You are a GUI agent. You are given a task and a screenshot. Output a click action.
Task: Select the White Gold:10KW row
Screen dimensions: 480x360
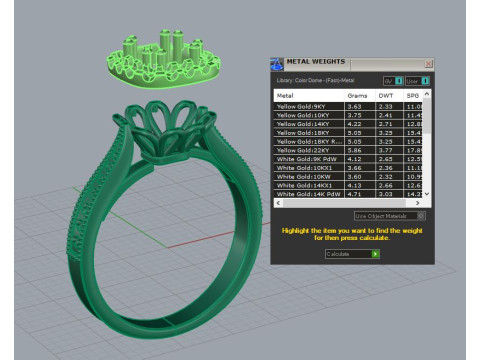tap(348, 177)
